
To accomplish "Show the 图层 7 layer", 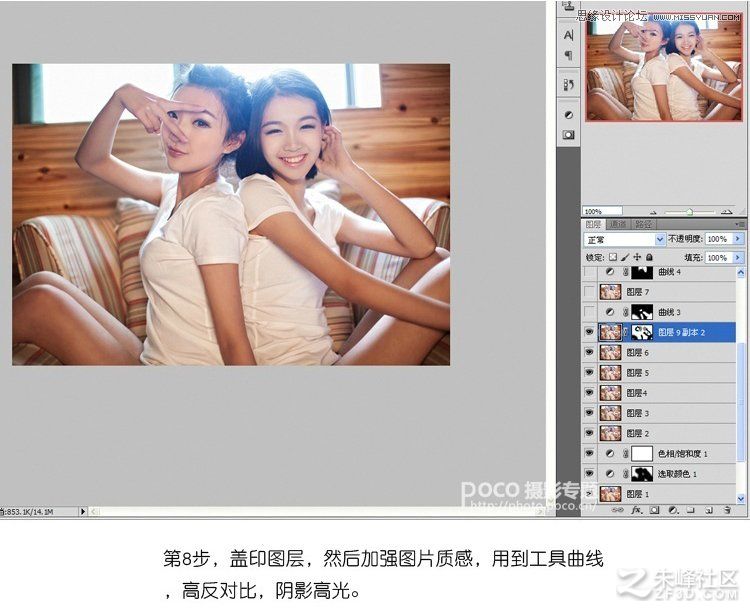I will click(590, 292).
